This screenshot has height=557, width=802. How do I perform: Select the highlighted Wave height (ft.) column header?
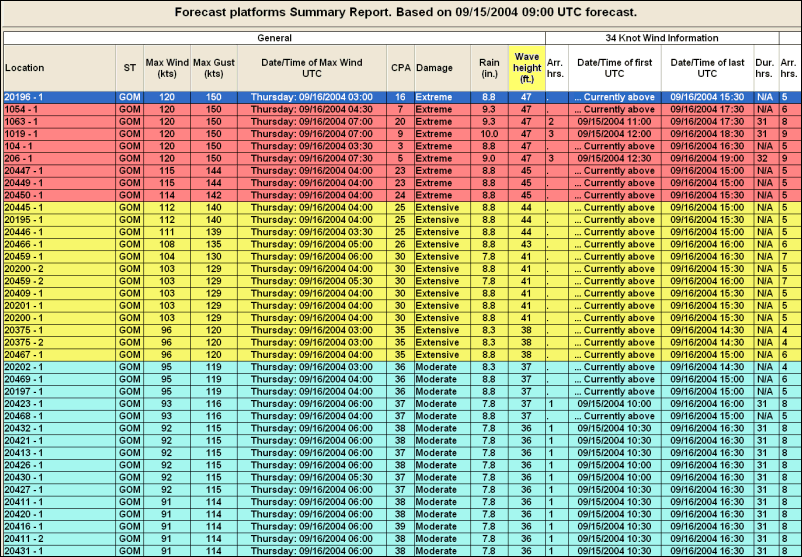pyautogui.click(x=526, y=67)
